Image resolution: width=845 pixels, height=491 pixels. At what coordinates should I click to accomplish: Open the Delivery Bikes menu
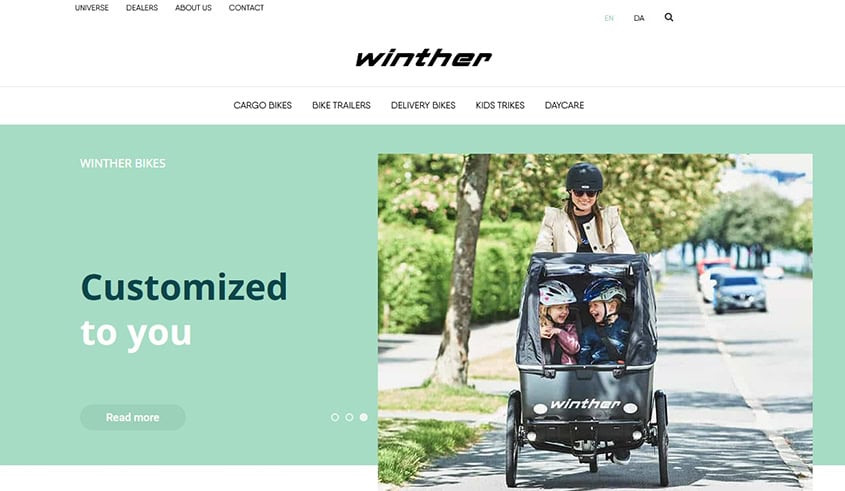tap(423, 105)
